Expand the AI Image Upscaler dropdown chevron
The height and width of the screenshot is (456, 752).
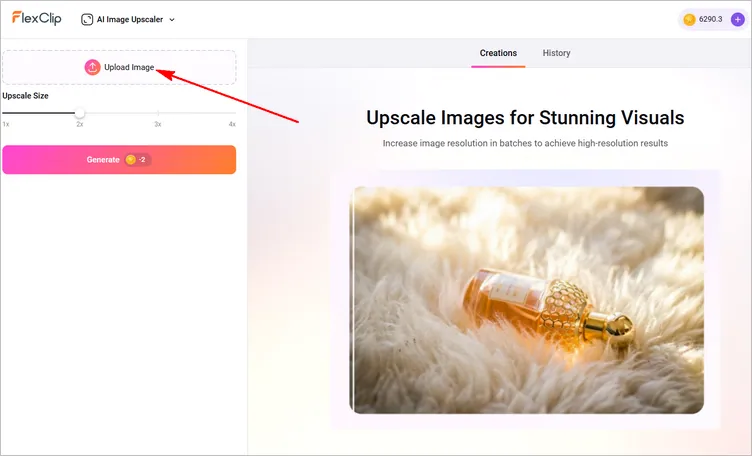(x=172, y=20)
